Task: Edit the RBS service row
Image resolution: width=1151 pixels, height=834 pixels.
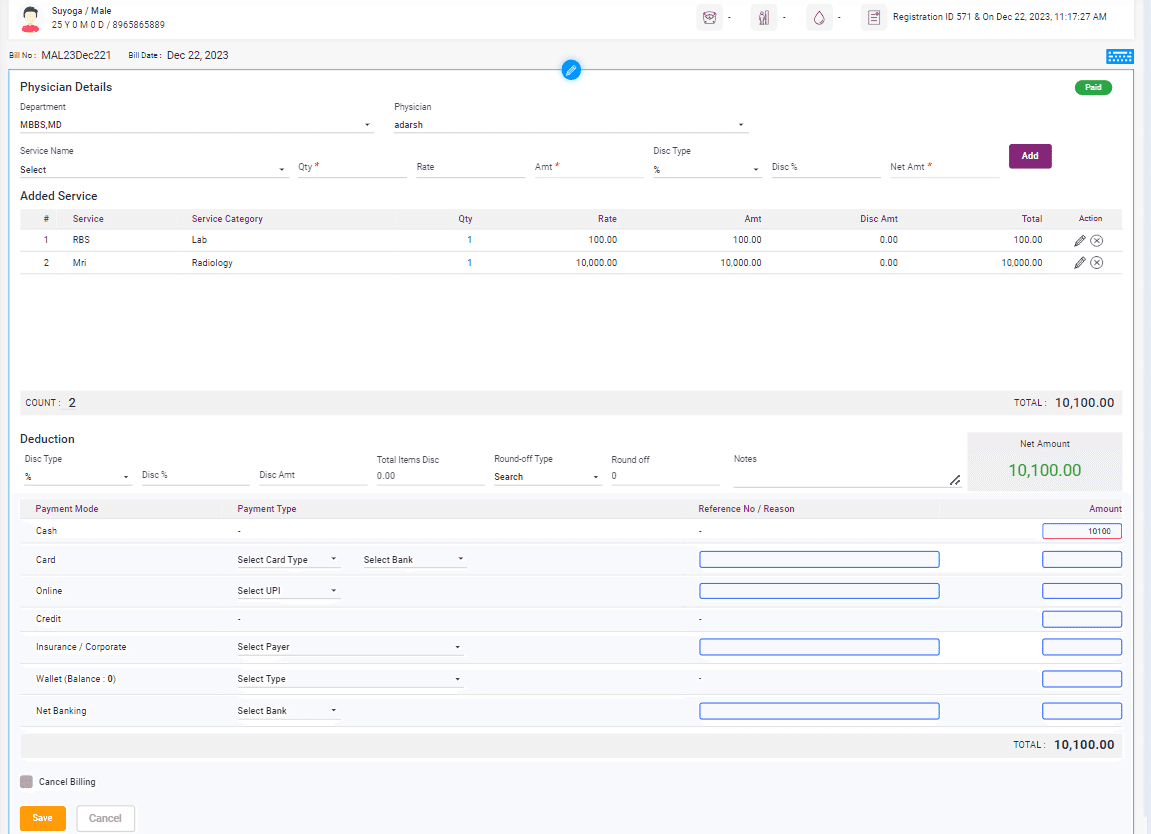Action: (x=1079, y=240)
